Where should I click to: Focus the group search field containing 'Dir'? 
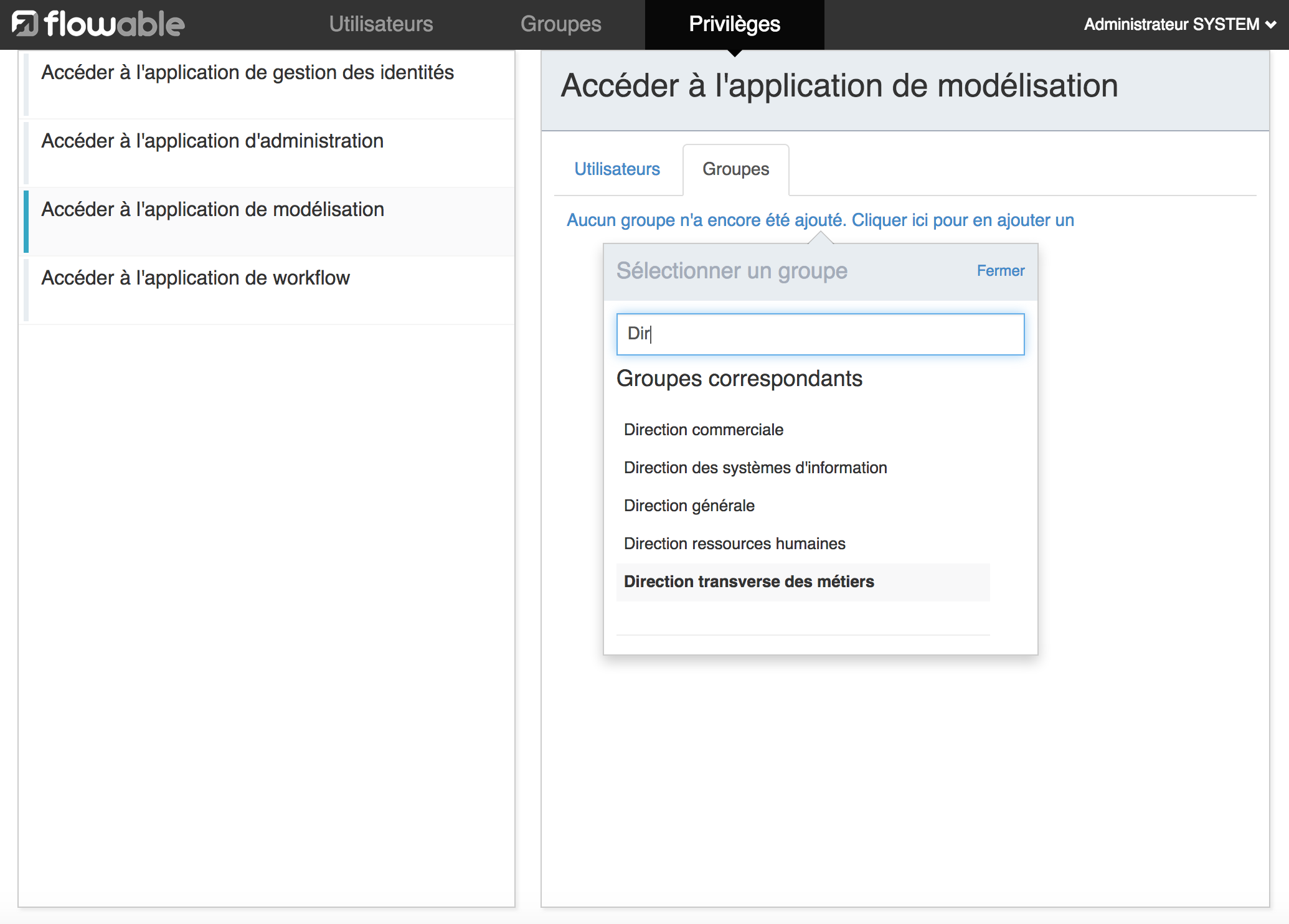[820, 334]
